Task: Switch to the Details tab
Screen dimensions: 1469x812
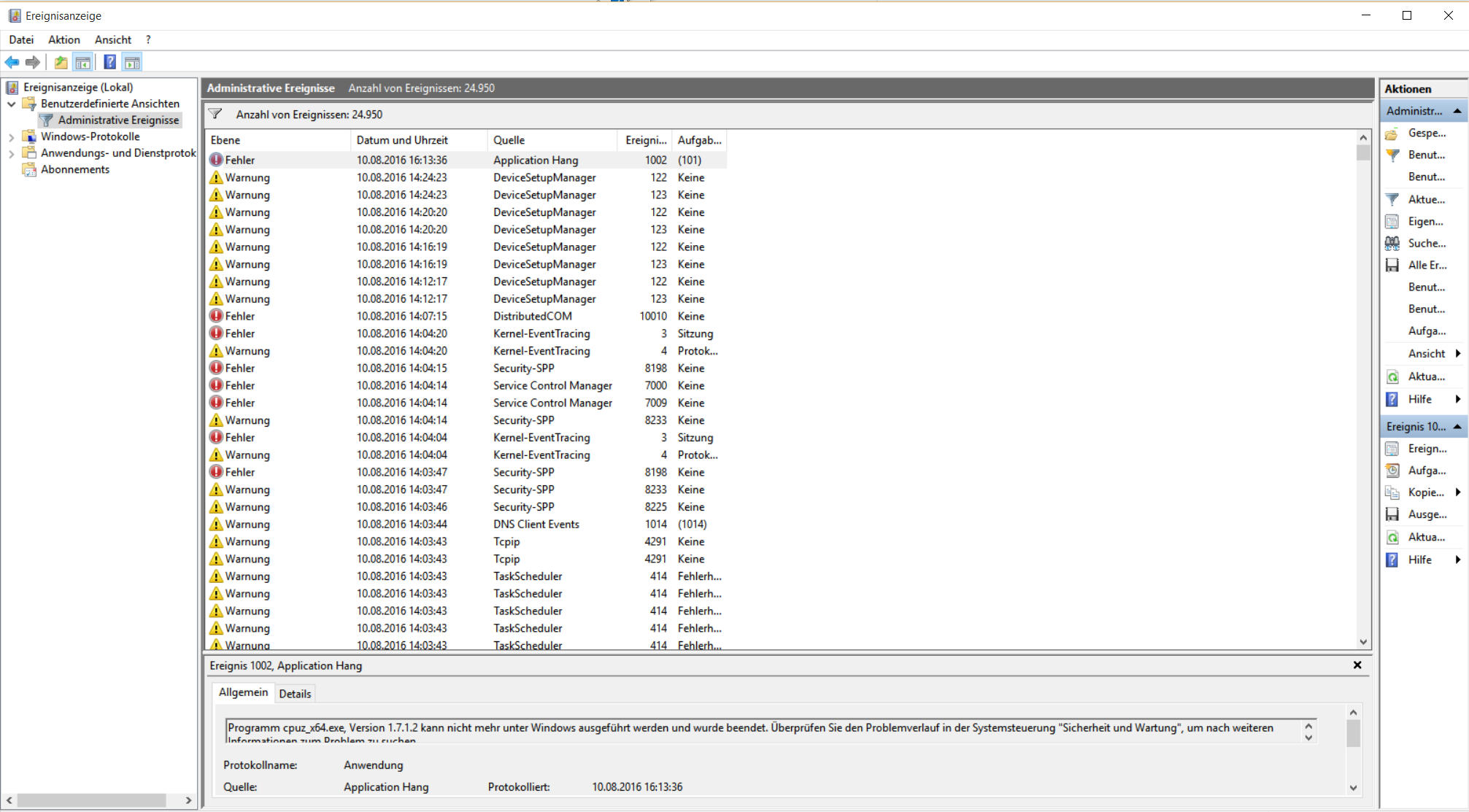Action: click(295, 694)
